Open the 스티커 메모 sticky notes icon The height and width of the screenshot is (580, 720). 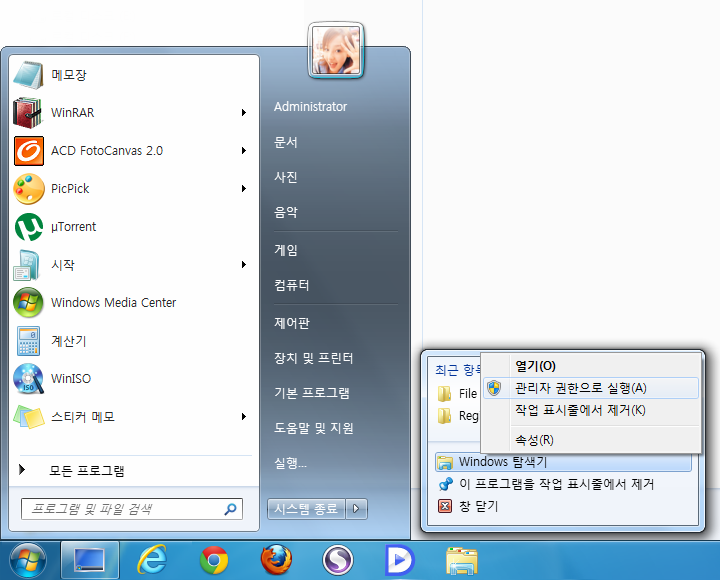point(28,417)
